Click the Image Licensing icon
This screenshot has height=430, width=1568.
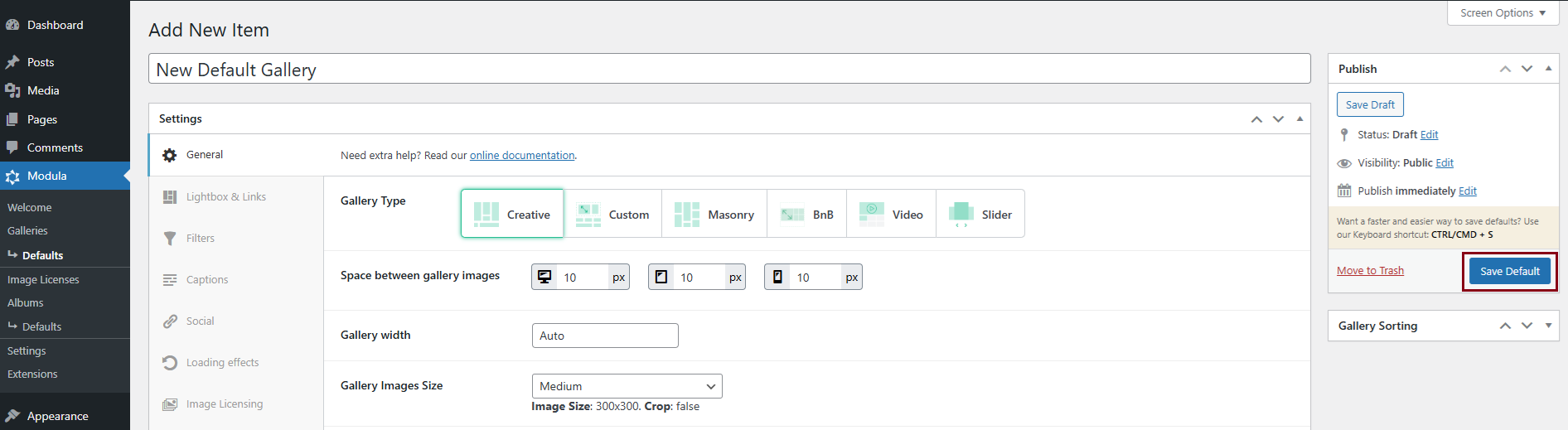coord(170,404)
